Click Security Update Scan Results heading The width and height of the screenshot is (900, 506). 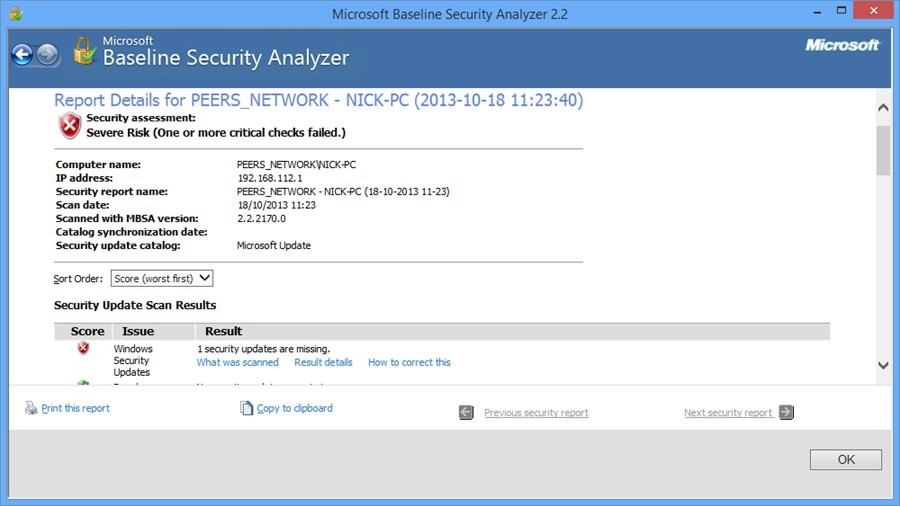[x=135, y=305]
